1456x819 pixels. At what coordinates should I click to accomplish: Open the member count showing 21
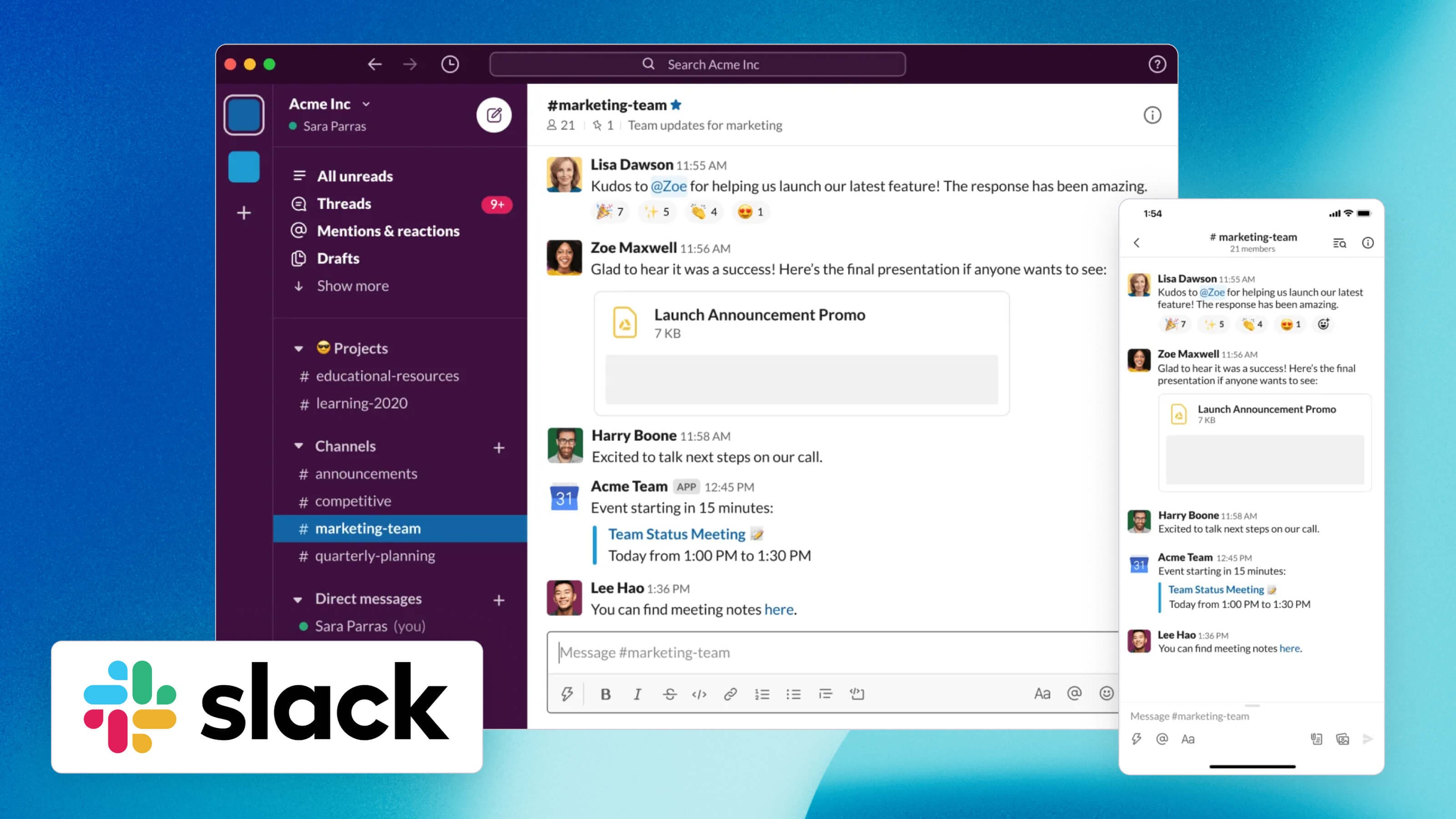pyautogui.click(x=561, y=126)
